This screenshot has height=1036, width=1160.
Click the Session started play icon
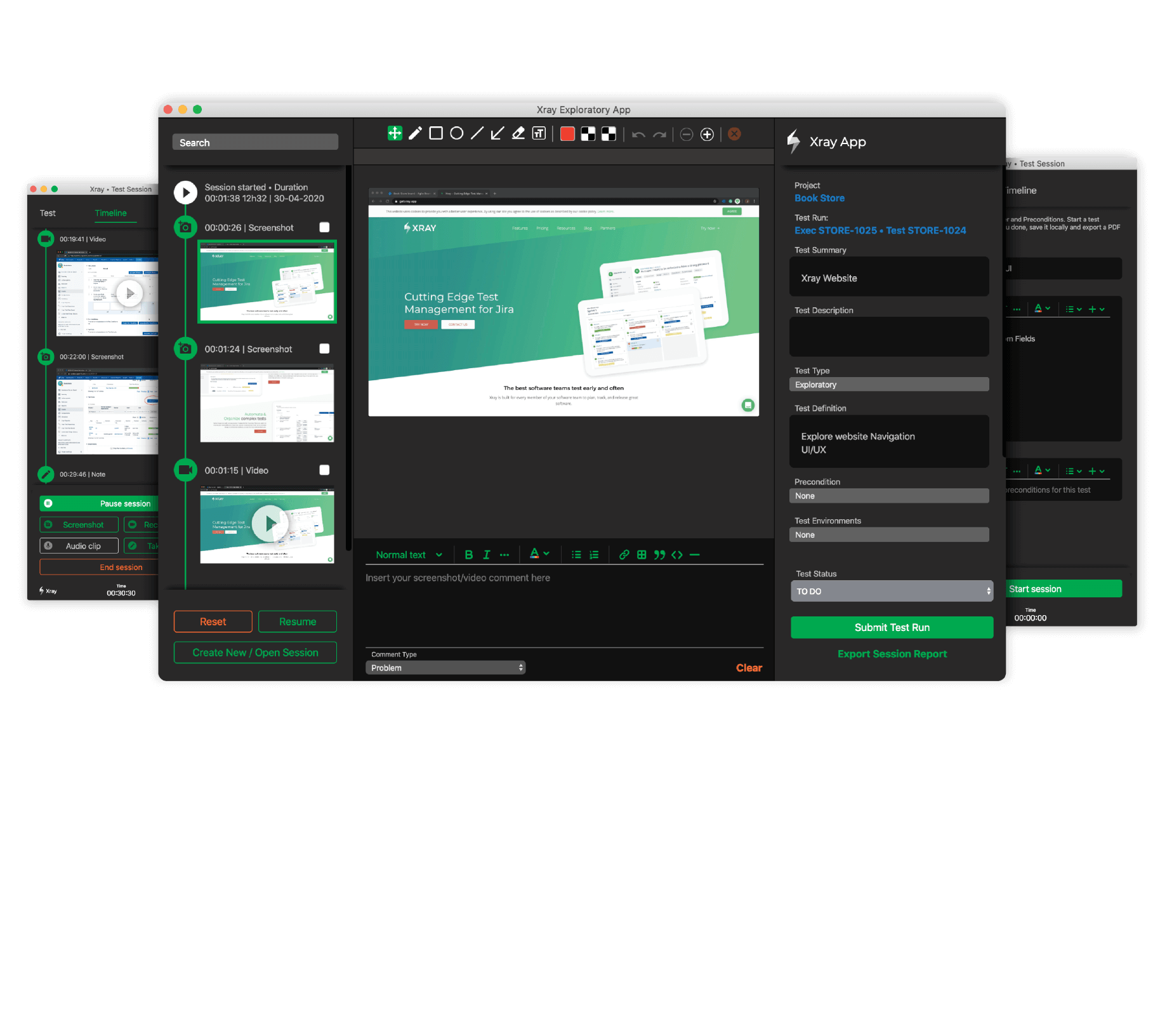click(x=185, y=192)
